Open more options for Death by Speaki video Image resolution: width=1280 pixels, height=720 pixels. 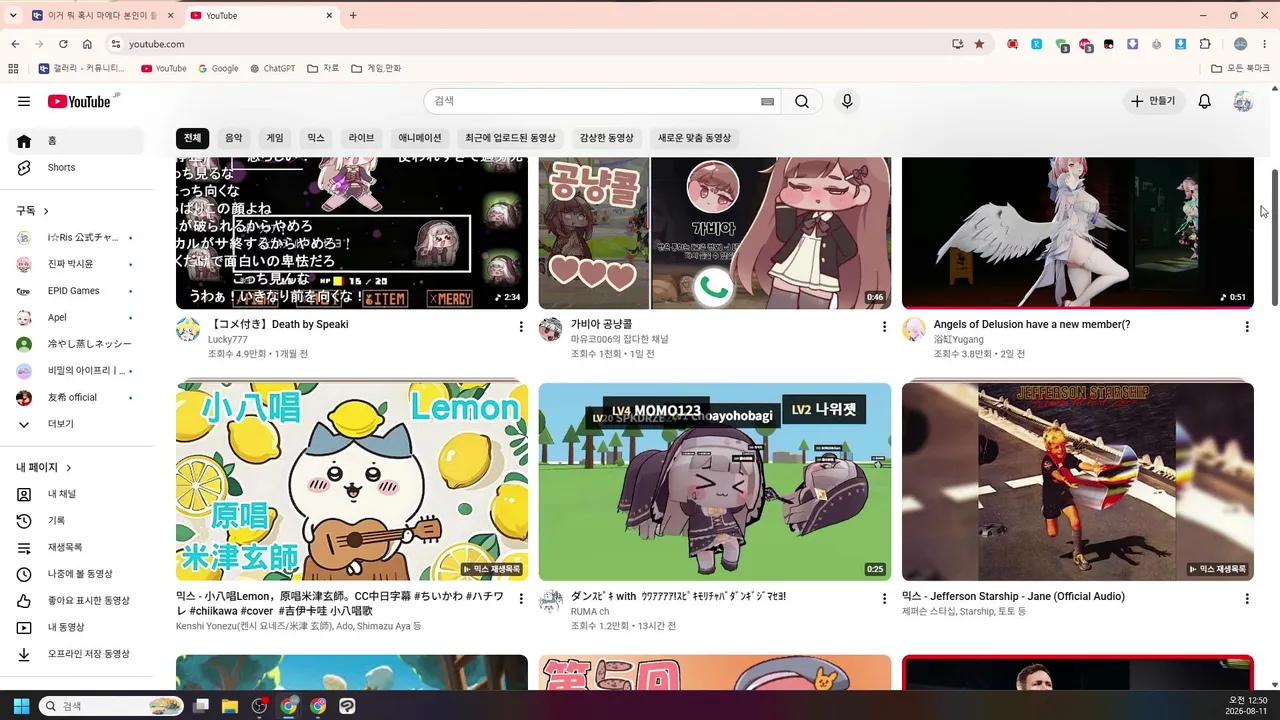(x=520, y=327)
